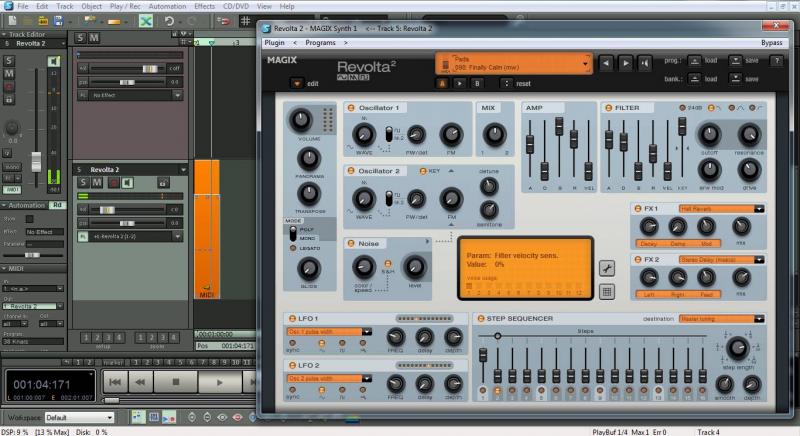Open the Plugin menu in Revolta window
The height and width of the screenshot is (436, 800).
(274, 43)
